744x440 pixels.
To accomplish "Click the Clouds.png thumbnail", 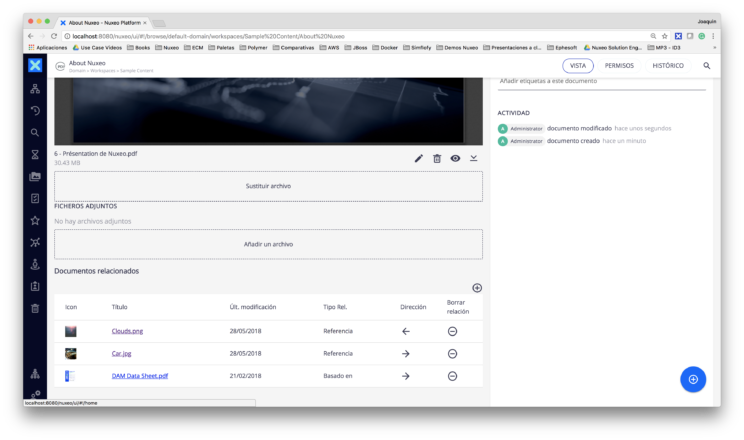I will coord(71,331).
